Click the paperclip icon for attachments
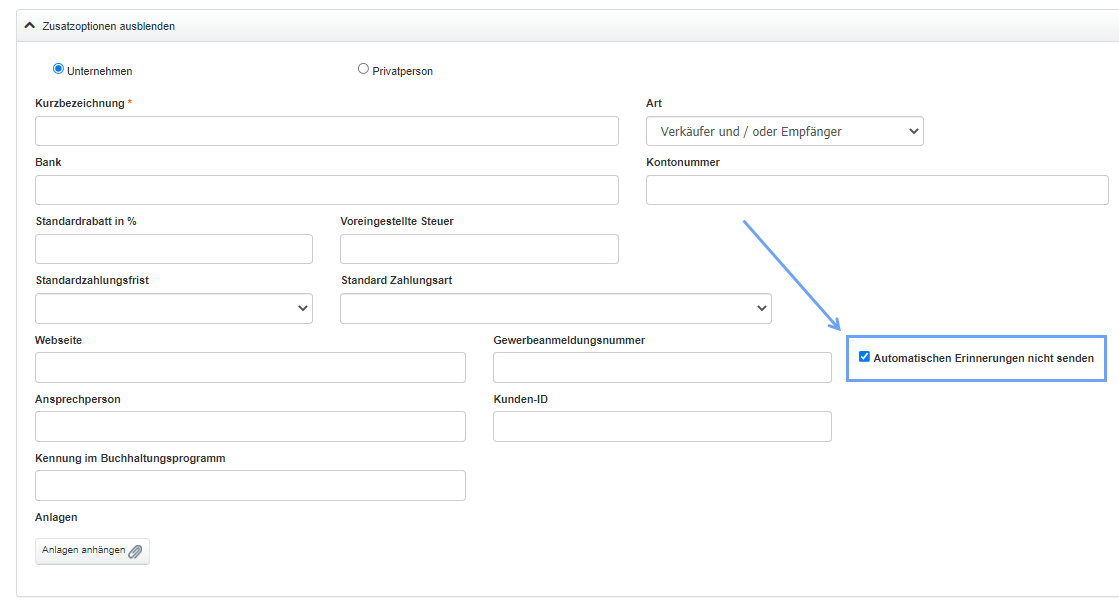Screen dimensions: 1119x607 (136, 551)
